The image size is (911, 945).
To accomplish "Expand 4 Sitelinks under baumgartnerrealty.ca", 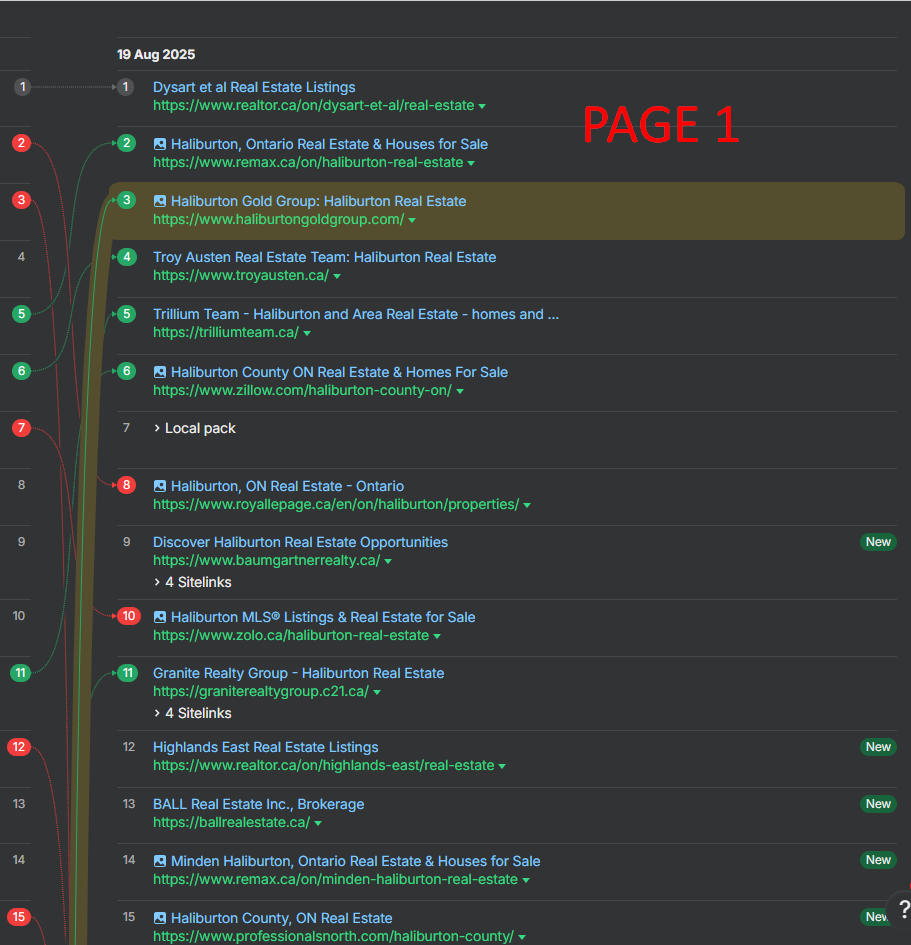I will (193, 582).
